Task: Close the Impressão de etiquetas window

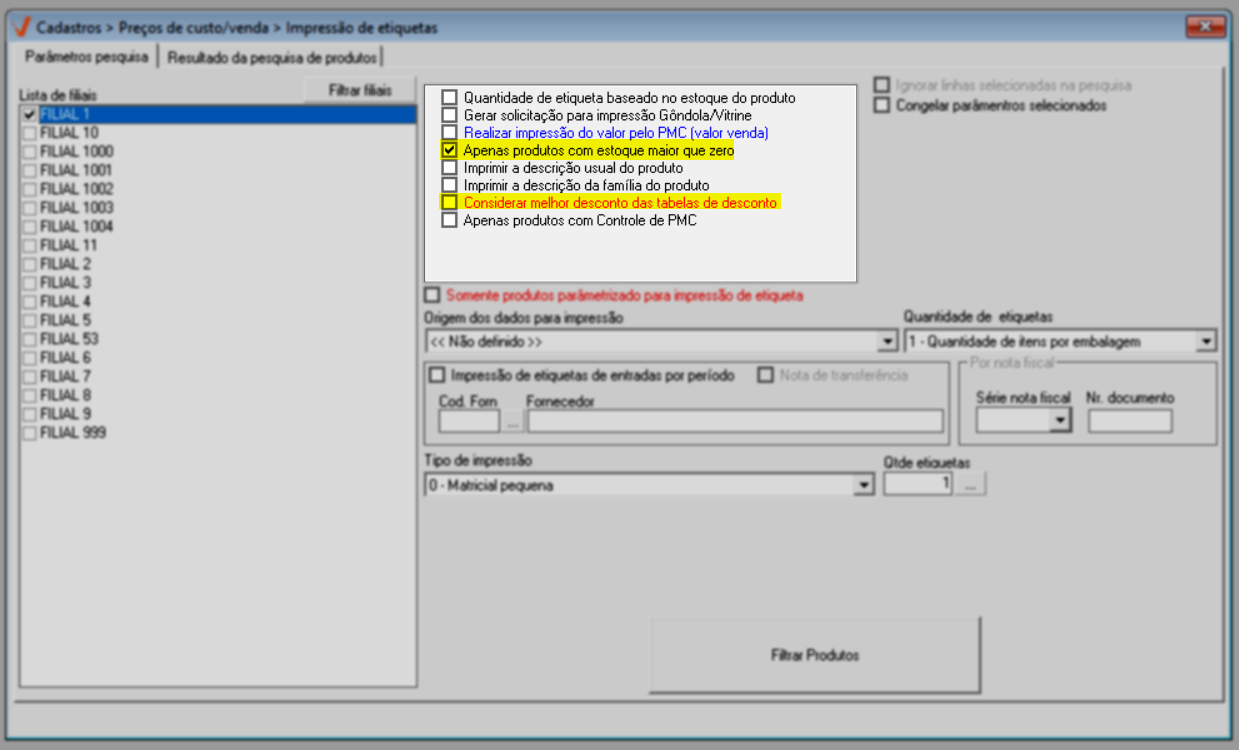Action: click(1207, 27)
